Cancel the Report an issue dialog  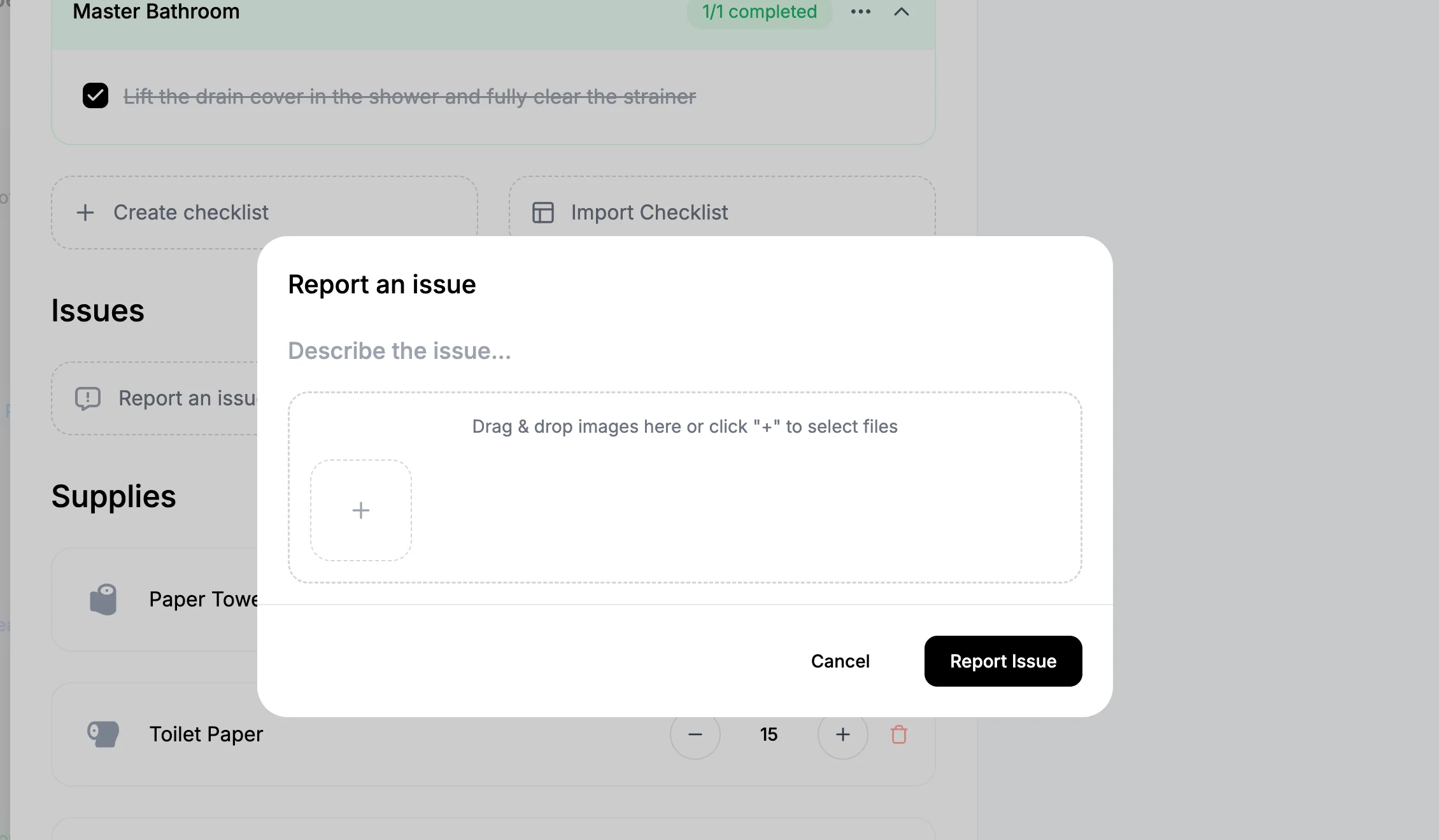coord(840,661)
